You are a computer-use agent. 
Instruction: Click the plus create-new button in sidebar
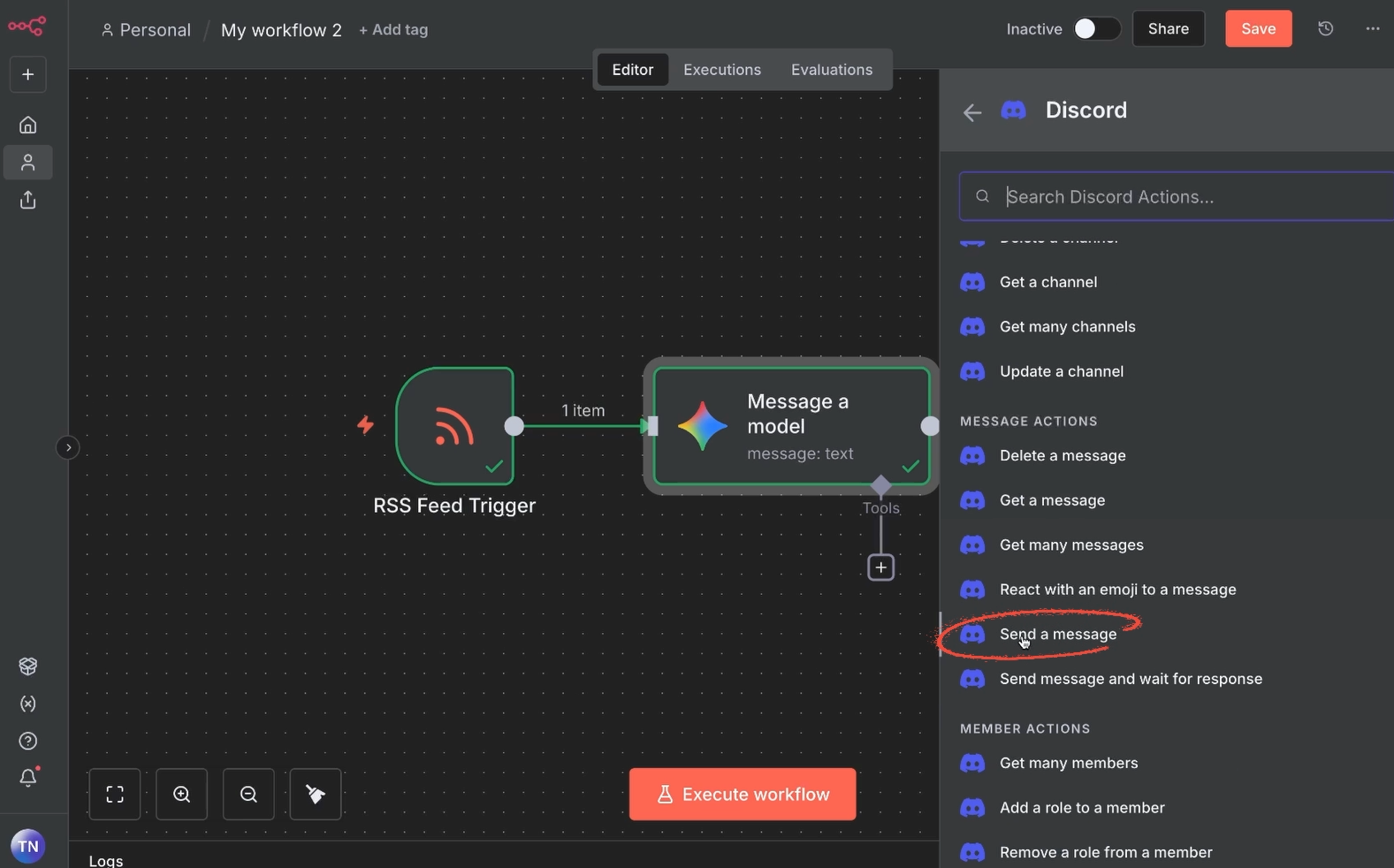(x=28, y=75)
